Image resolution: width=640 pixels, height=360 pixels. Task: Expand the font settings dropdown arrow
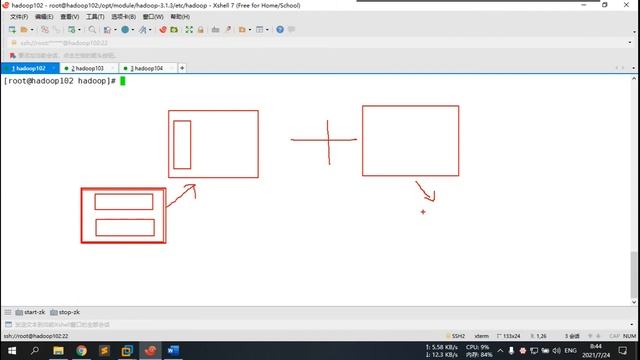150,30
